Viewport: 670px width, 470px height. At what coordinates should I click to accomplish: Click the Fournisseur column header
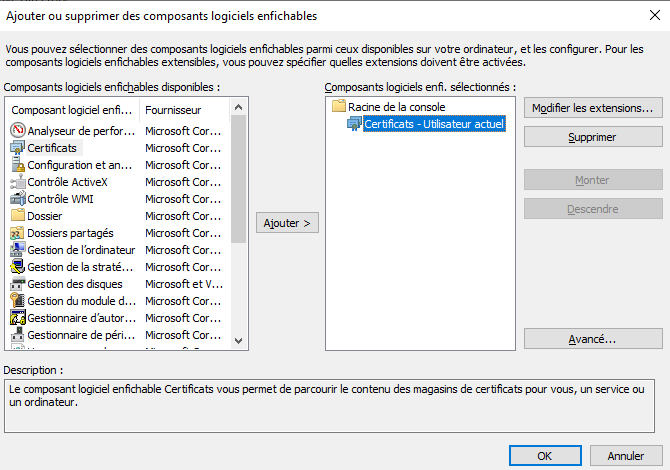(184, 109)
